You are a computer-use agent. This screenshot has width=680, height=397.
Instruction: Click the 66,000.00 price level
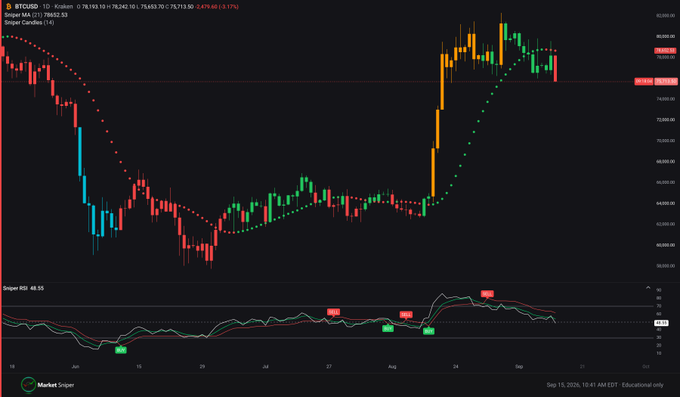pyautogui.click(x=665, y=182)
